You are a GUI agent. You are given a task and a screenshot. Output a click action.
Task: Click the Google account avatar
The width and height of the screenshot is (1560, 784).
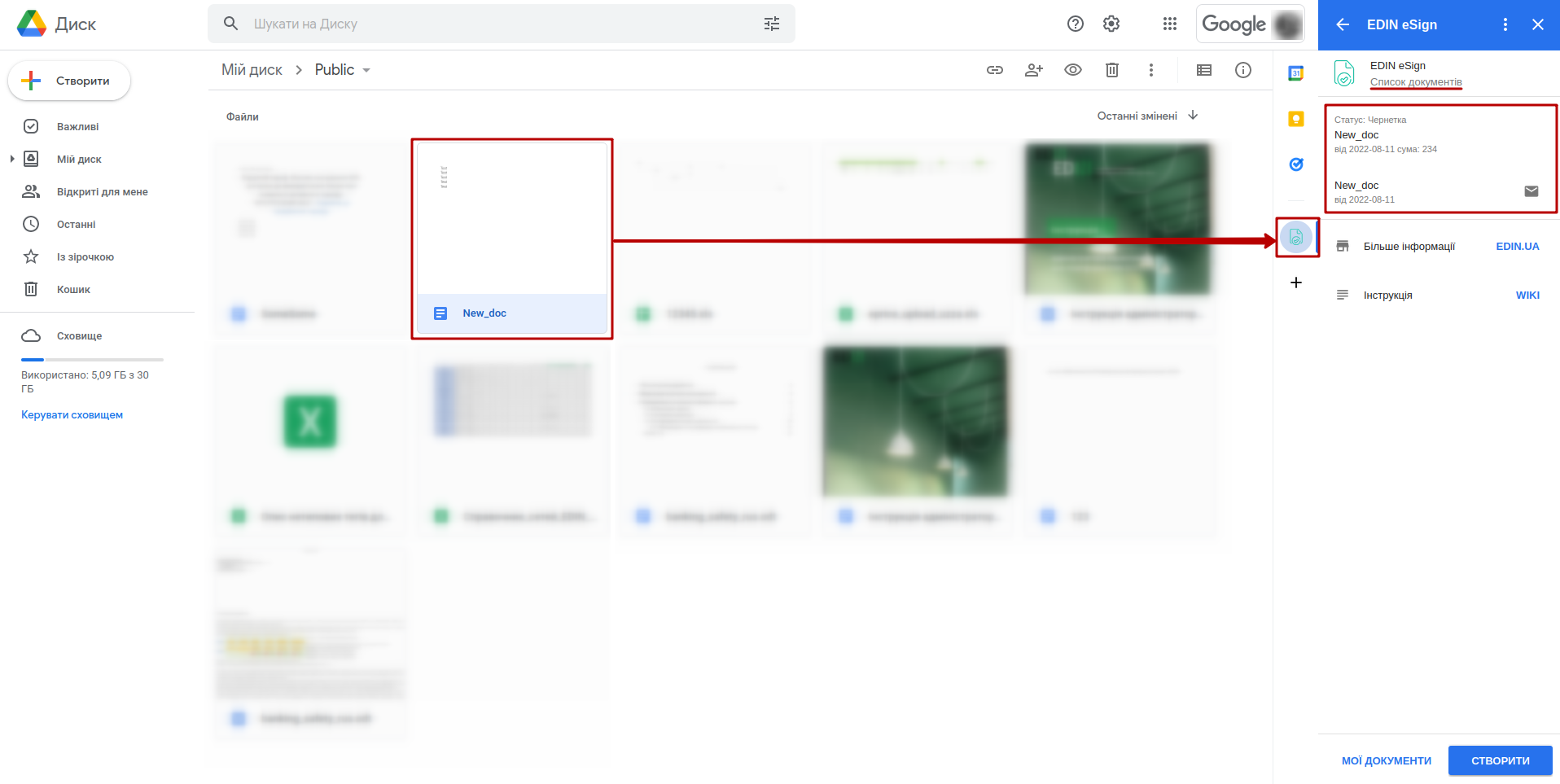(x=1287, y=24)
